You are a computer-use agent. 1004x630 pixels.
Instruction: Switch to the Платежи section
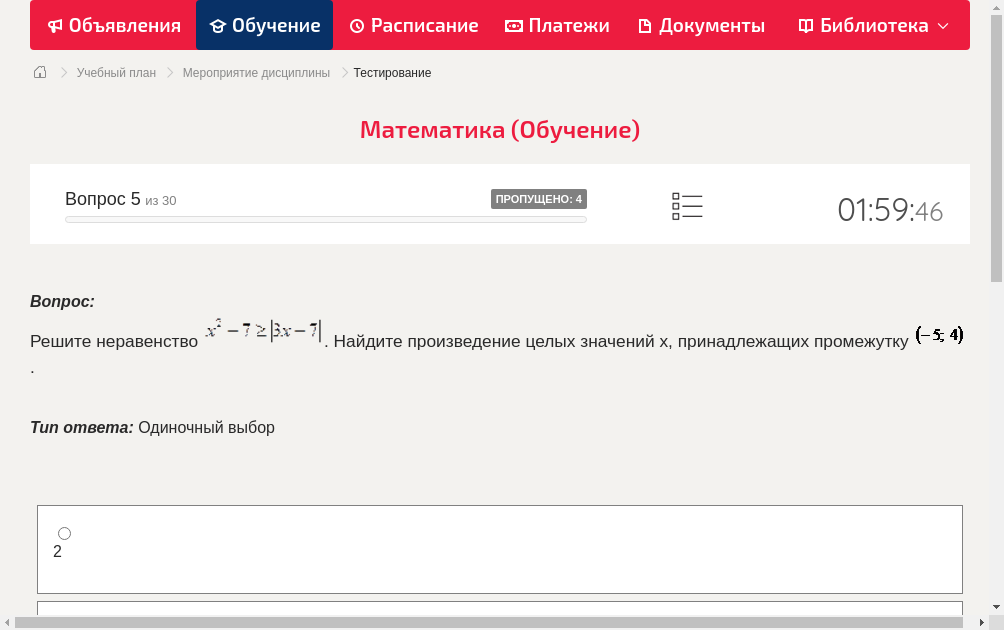coord(567,25)
